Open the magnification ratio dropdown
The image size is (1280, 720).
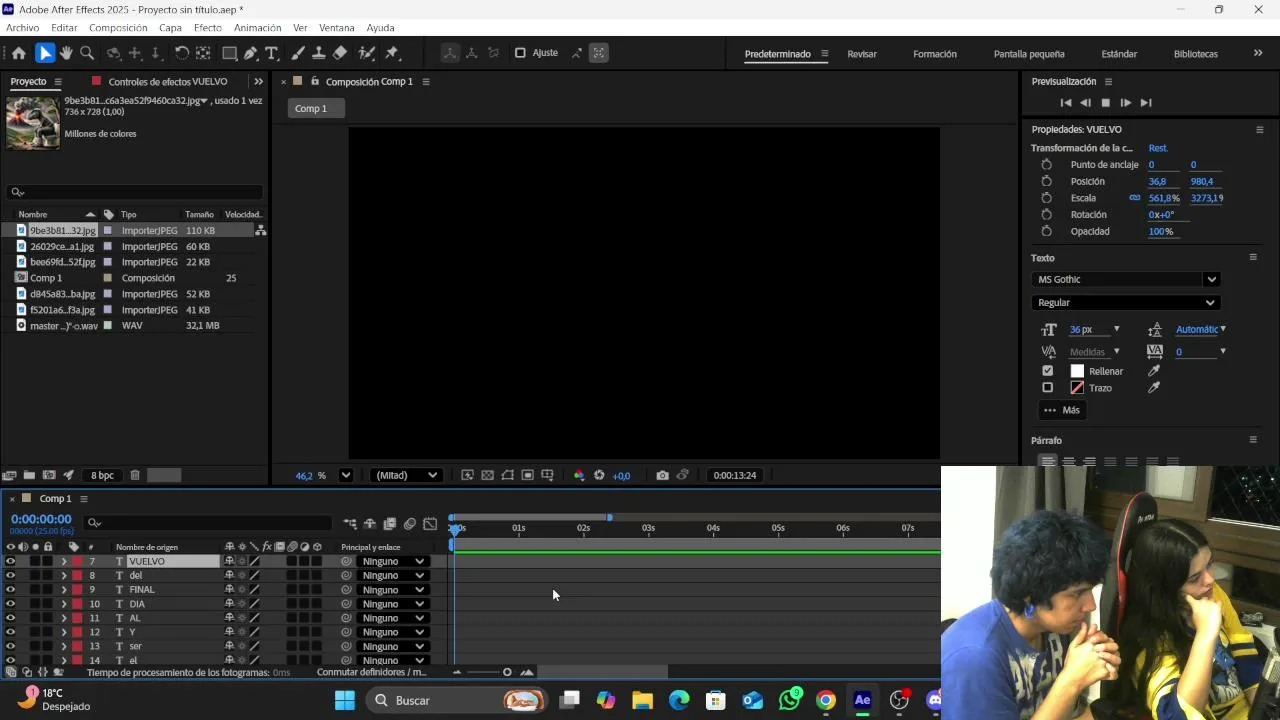point(346,476)
